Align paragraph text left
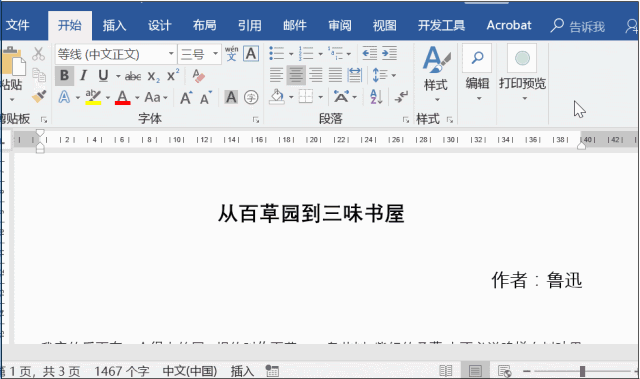Screen dimensions: 640x379 coord(276,75)
